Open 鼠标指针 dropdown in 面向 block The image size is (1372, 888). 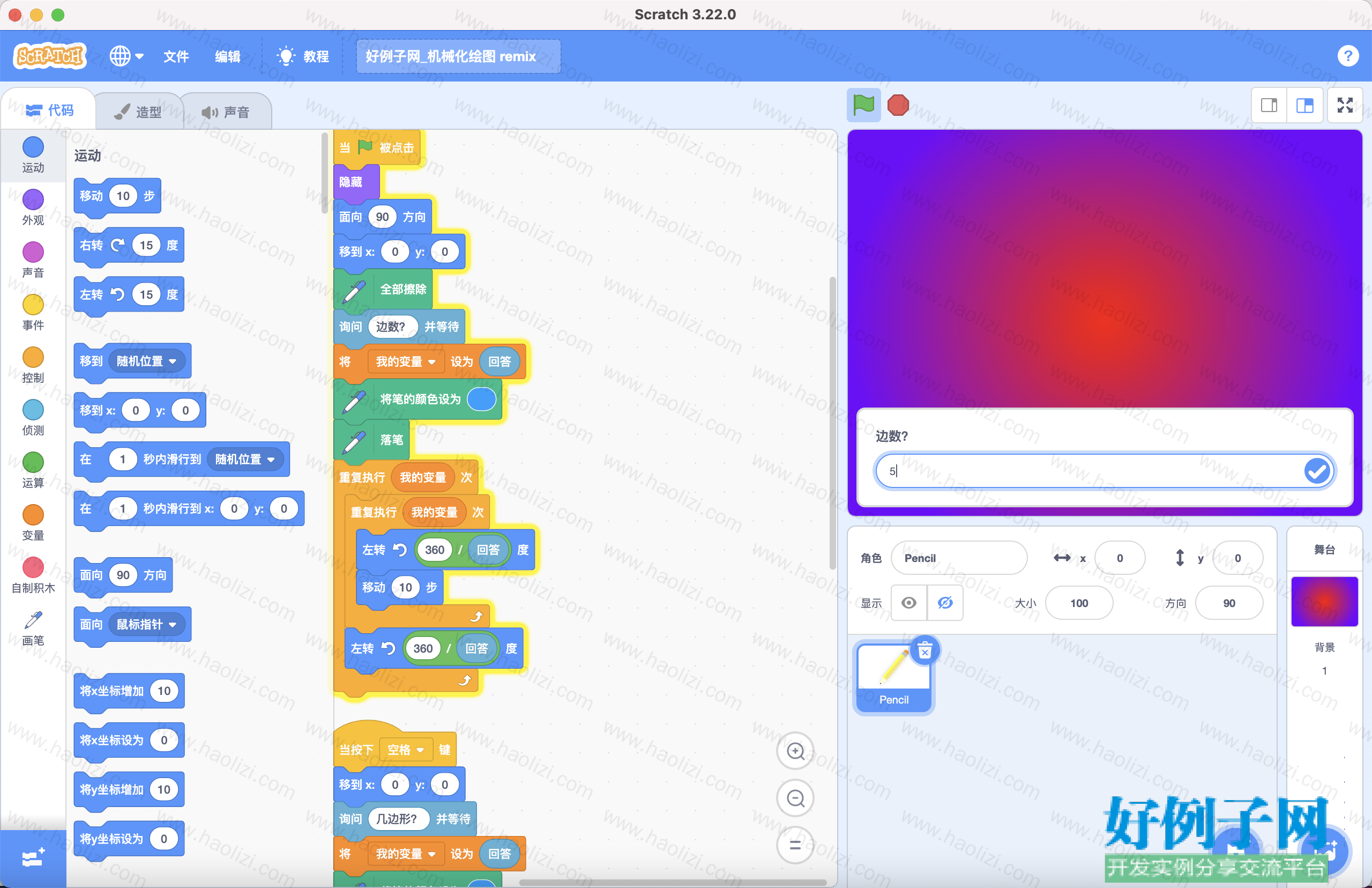[146, 624]
